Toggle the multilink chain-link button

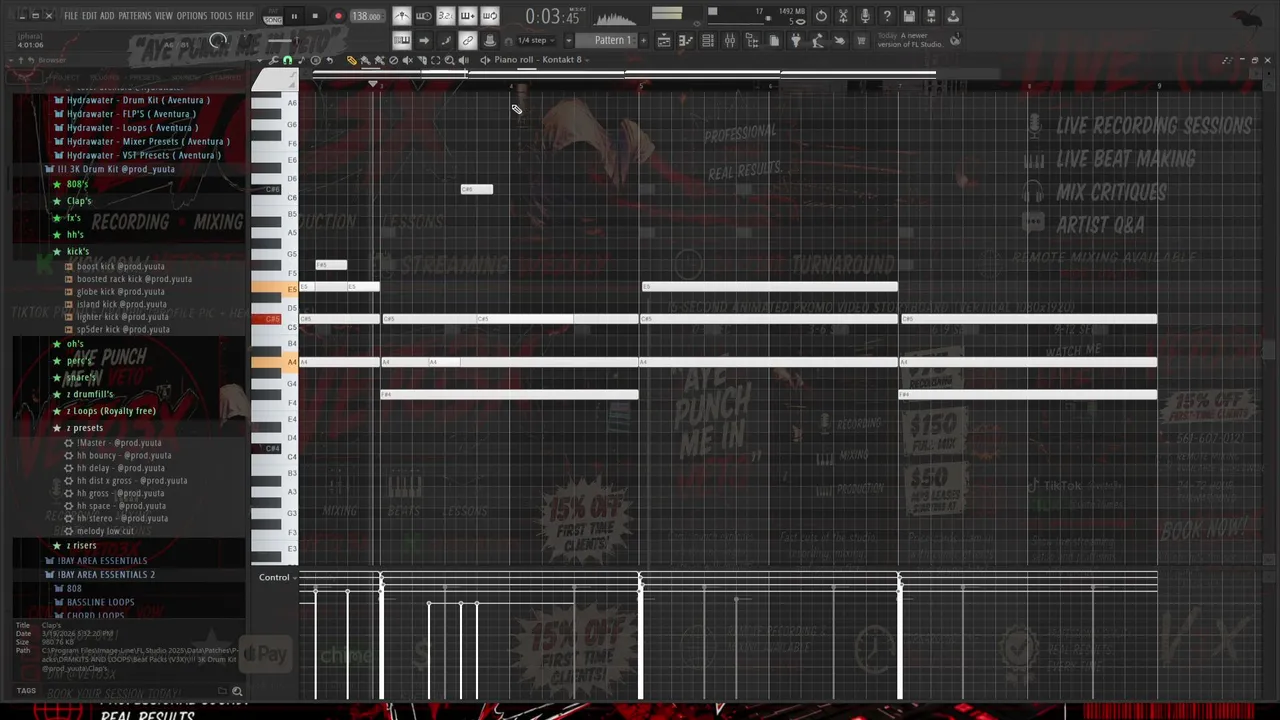click(x=467, y=40)
